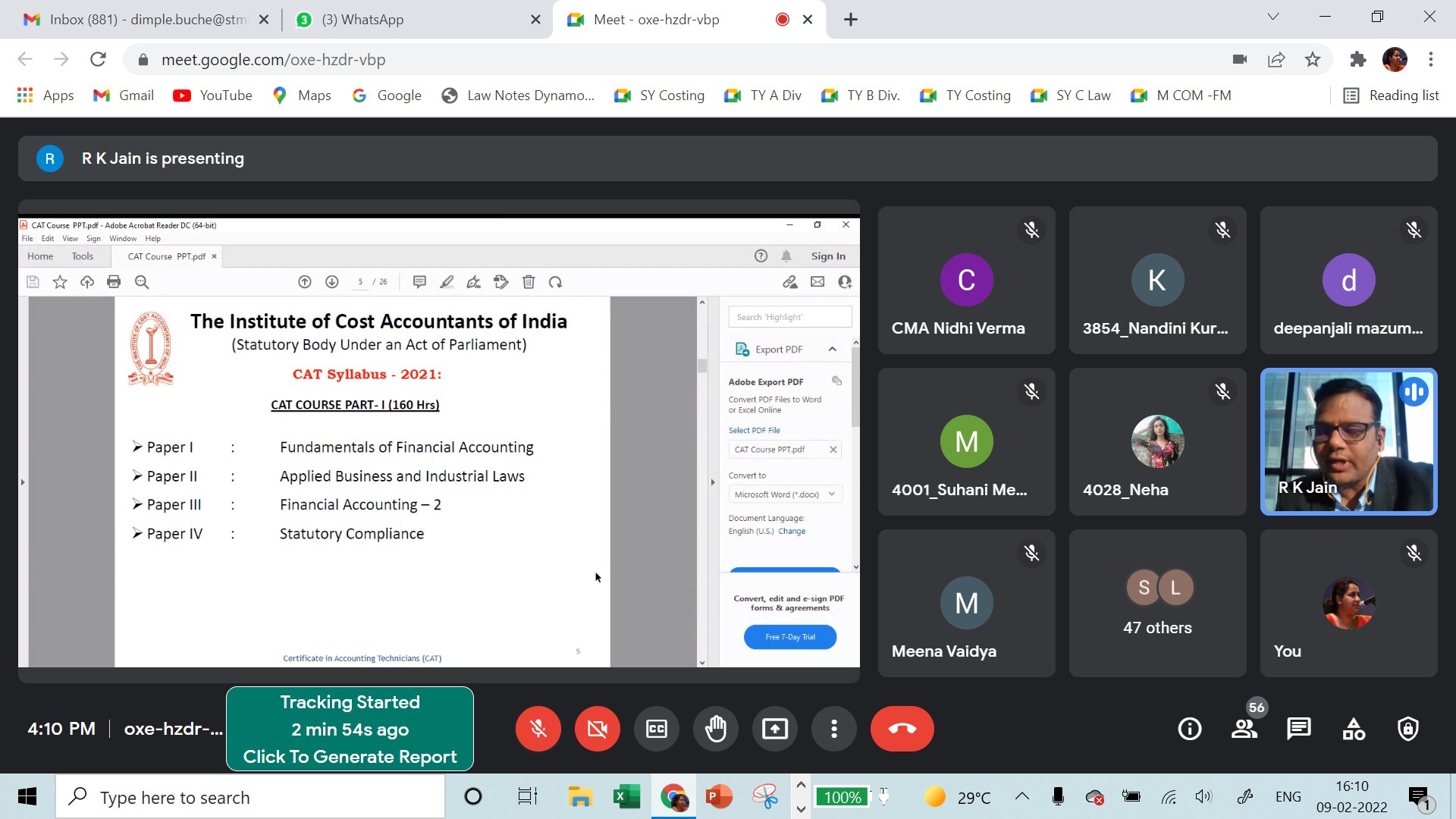Turn on captions CC button

tap(657, 729)
